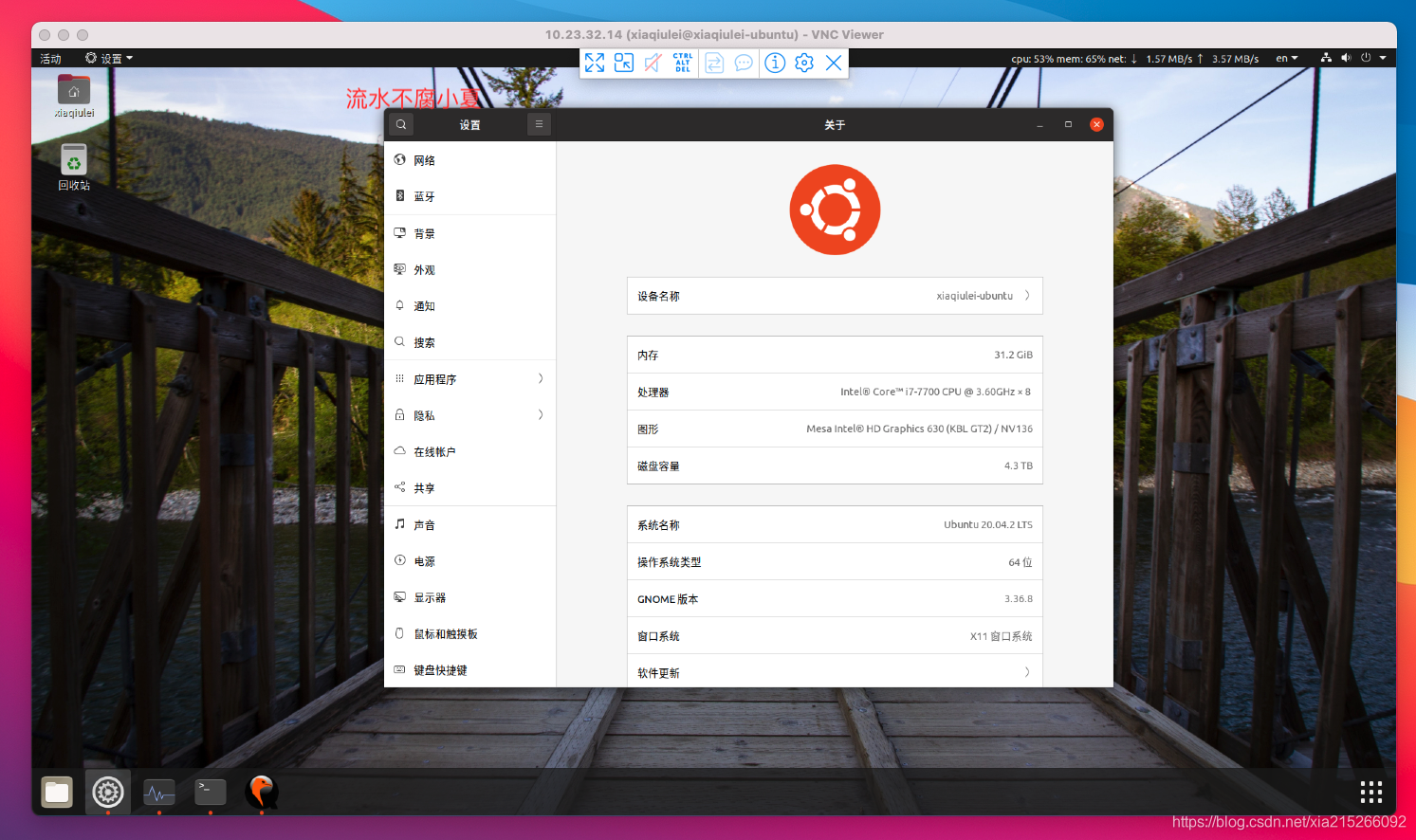
Task: Open 在线帐户 settings page
Action: click(x=469, y=451)
